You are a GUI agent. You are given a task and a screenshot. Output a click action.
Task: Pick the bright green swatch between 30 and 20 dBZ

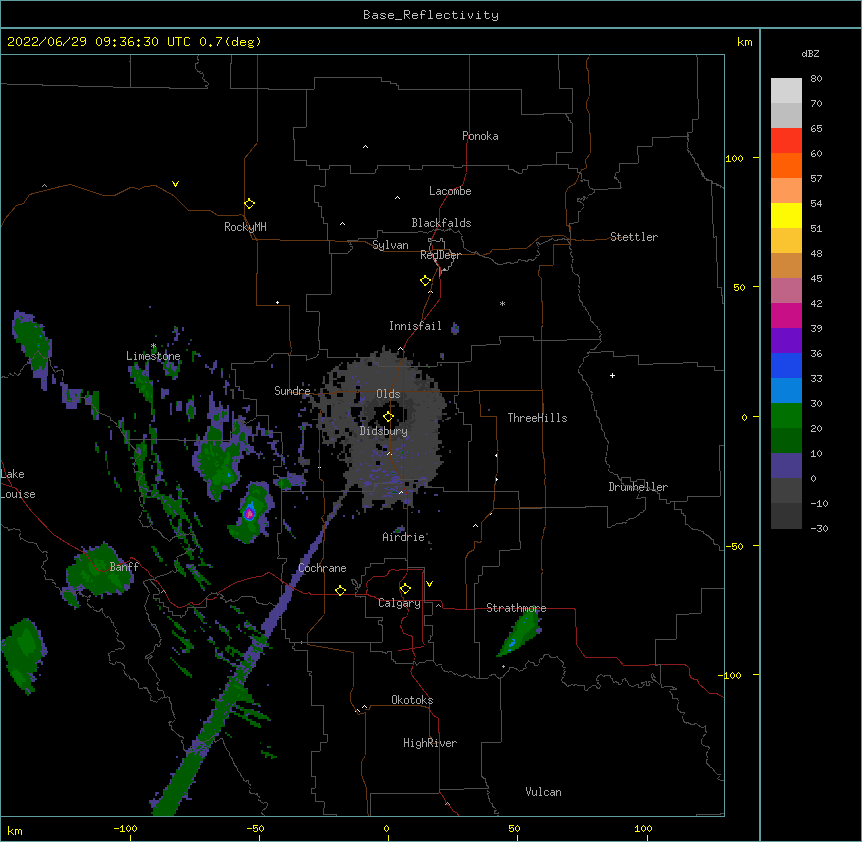[x=786, y=416]
